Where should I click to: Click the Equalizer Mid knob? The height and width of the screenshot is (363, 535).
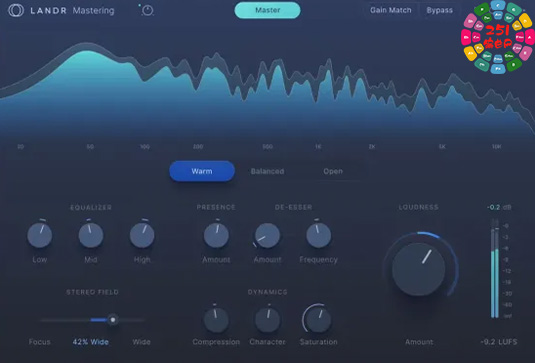pyautogui.click(x=91, y=235)
